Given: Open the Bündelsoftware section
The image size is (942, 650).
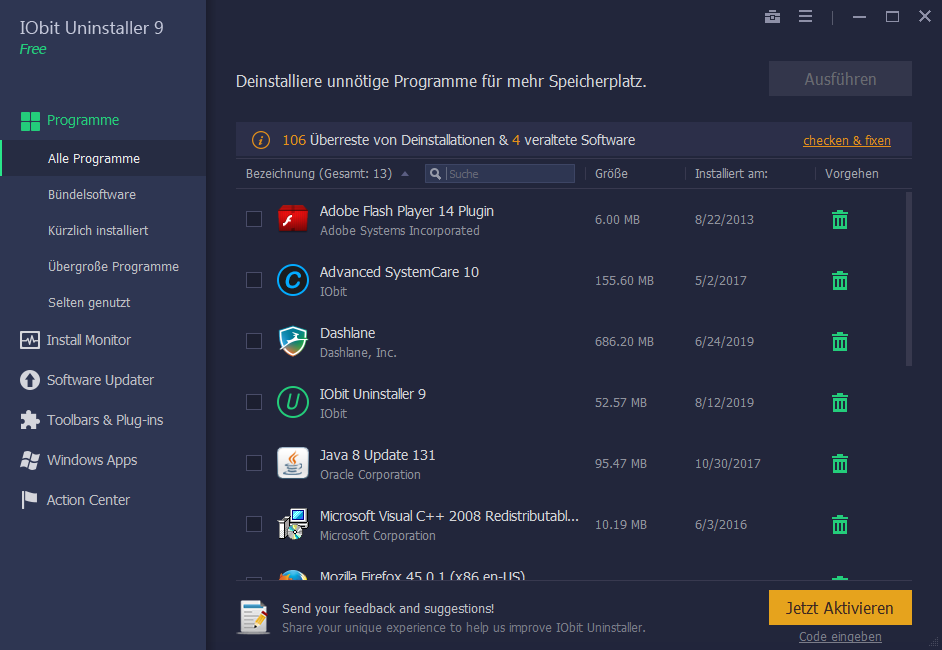Looking at the screenshot, I should pos(92,195).
